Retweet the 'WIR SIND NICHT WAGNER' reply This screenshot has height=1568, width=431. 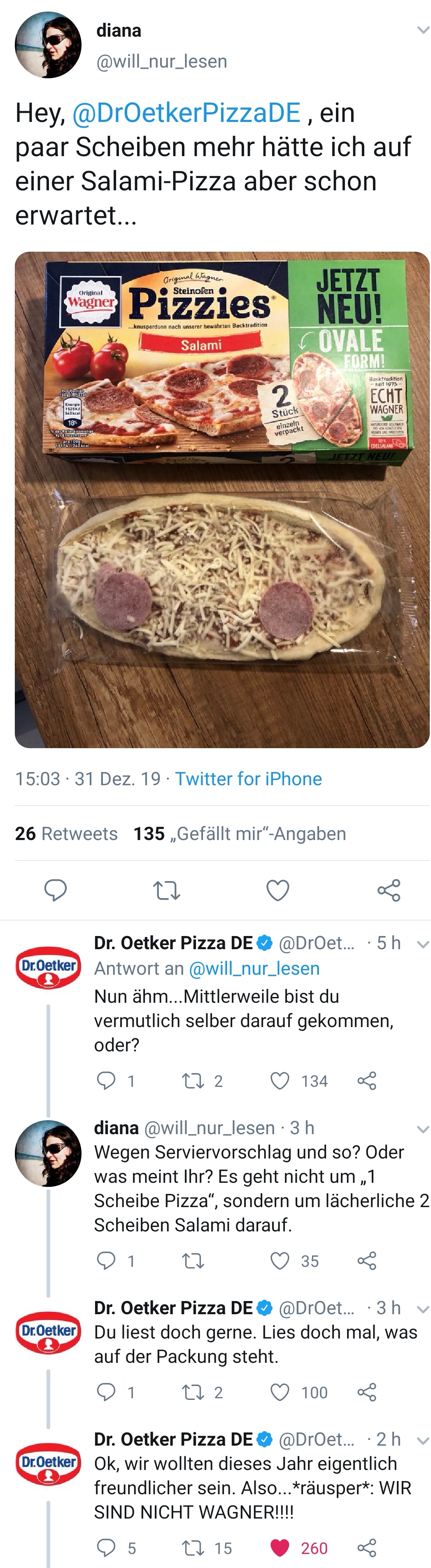193,1547
